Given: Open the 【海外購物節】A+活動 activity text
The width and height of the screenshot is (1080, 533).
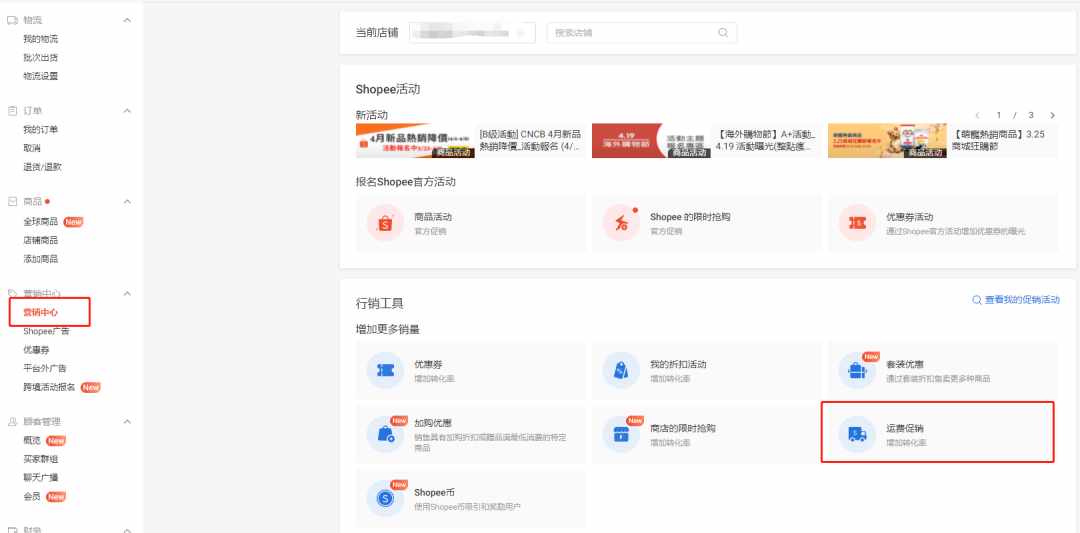Looking at the screenshot, I should point(766,140).
